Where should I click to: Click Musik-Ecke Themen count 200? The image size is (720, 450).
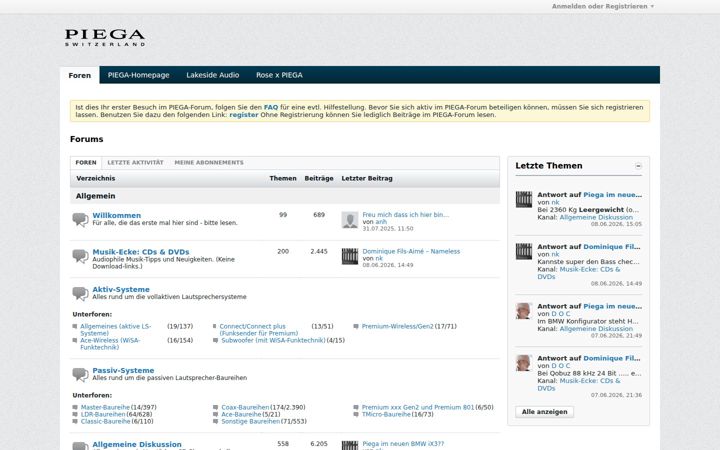(283, 251)
